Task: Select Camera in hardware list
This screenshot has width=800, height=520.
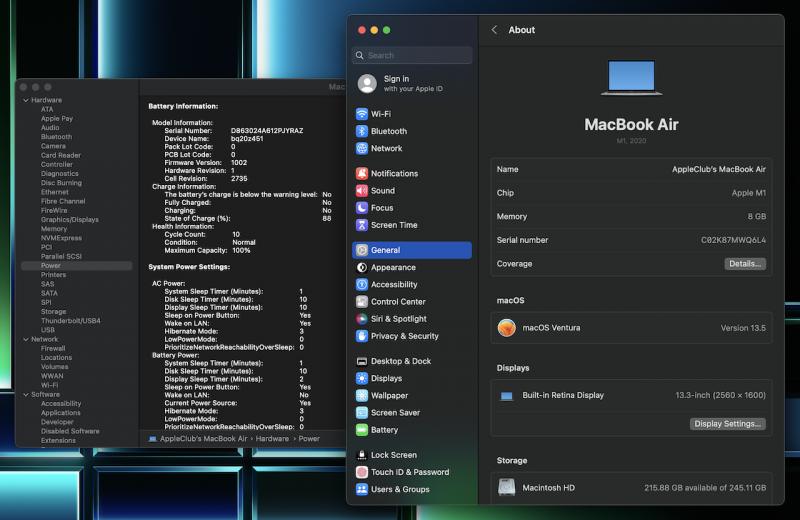Action: click(54, 146)
